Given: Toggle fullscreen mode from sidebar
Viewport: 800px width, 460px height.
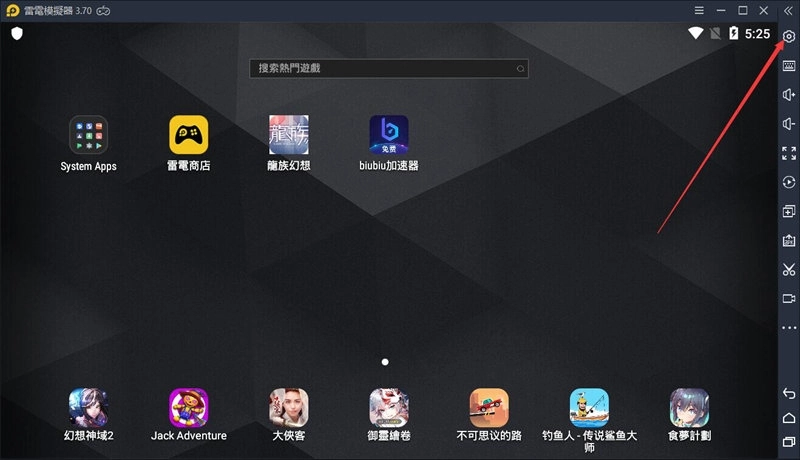Looking at the screenshot, I should tap(789, 153).
